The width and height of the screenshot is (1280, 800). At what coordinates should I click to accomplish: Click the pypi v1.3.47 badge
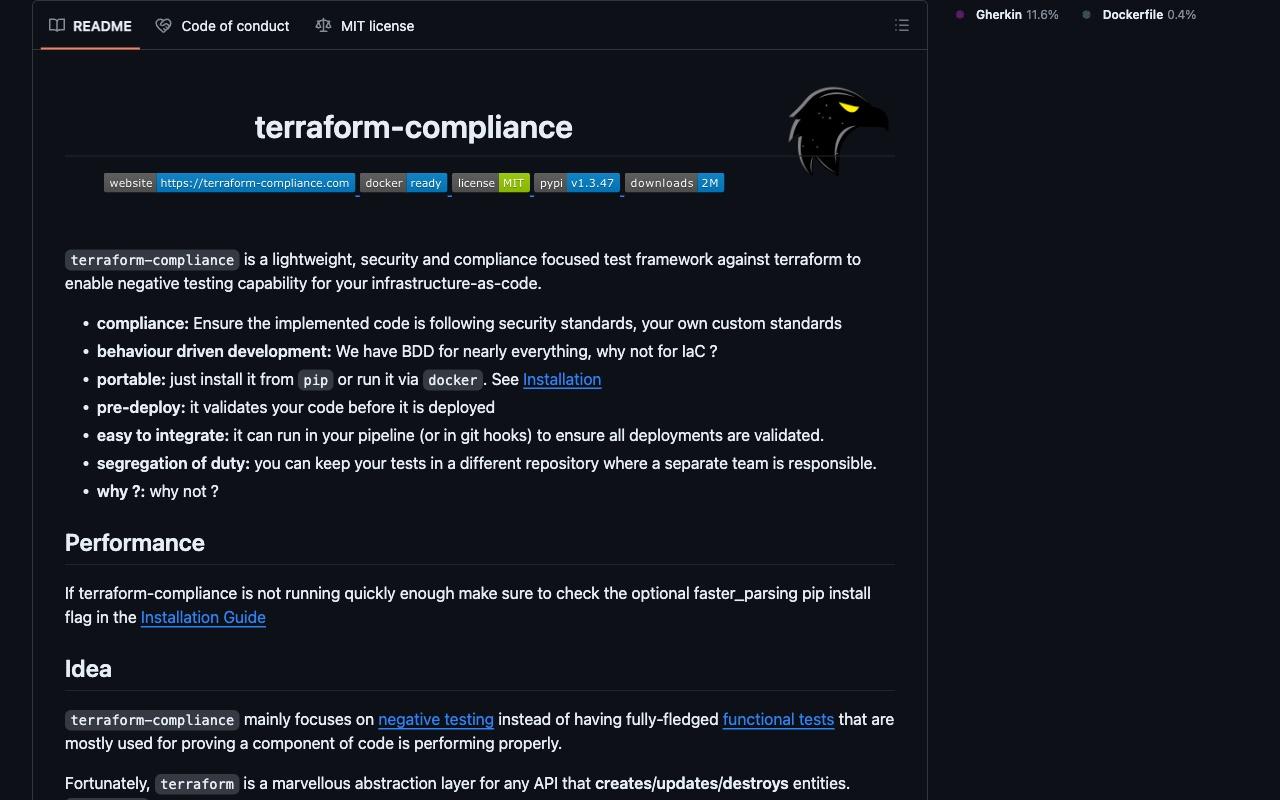tap(577, 183)
